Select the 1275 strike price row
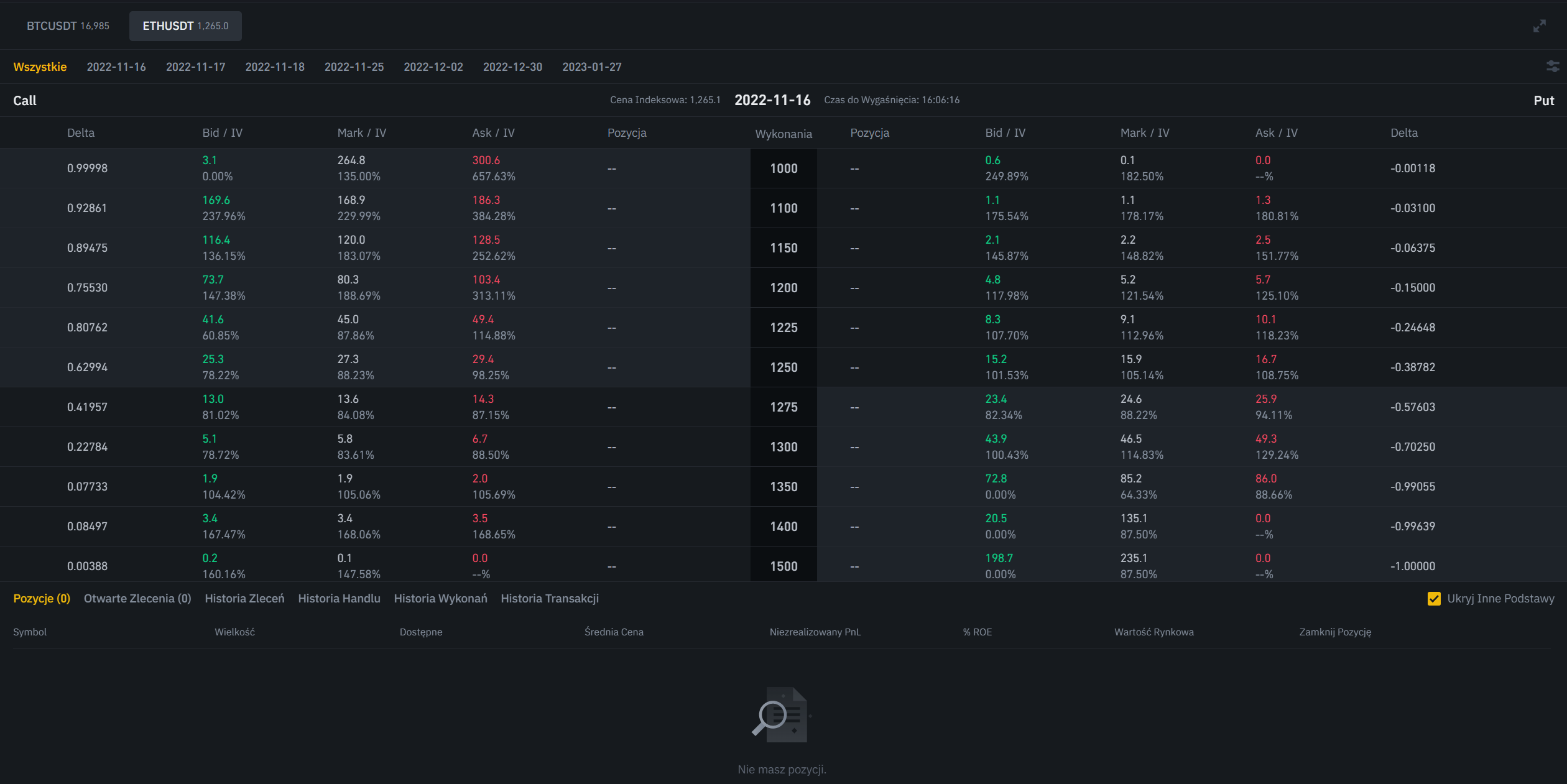This screenshot has width=1567, height=784. tap(783, 407)
